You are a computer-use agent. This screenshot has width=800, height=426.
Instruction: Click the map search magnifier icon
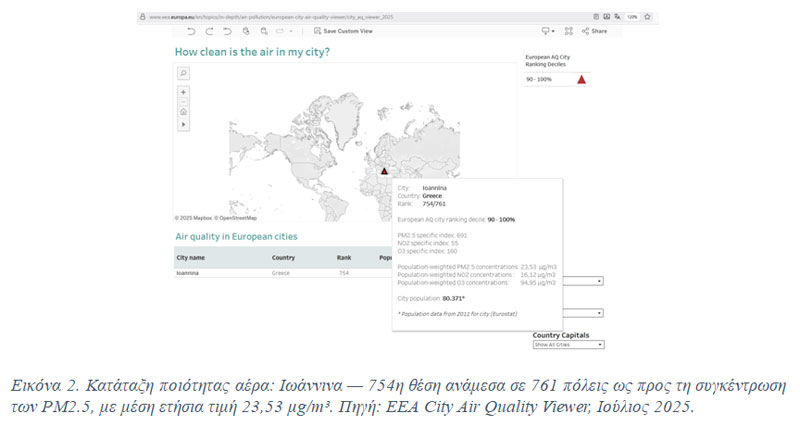(183, 73)
